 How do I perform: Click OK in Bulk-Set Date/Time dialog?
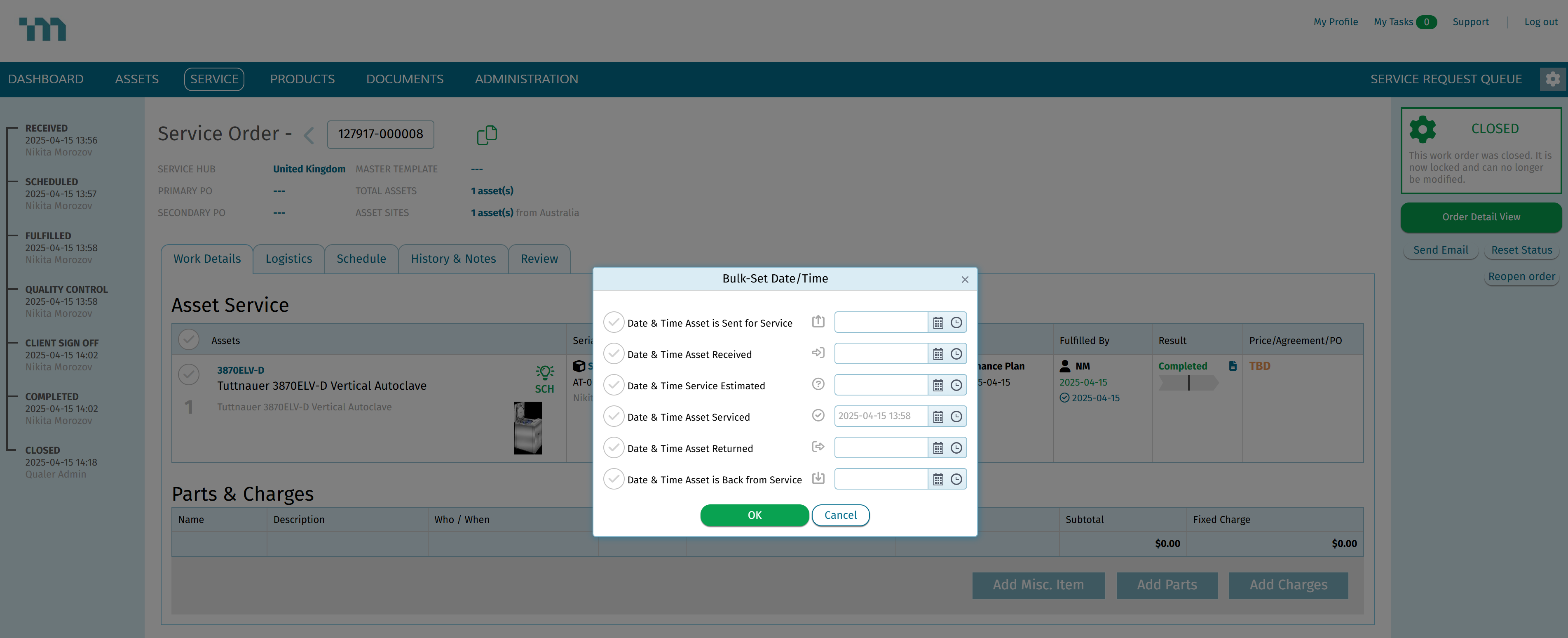754,515
